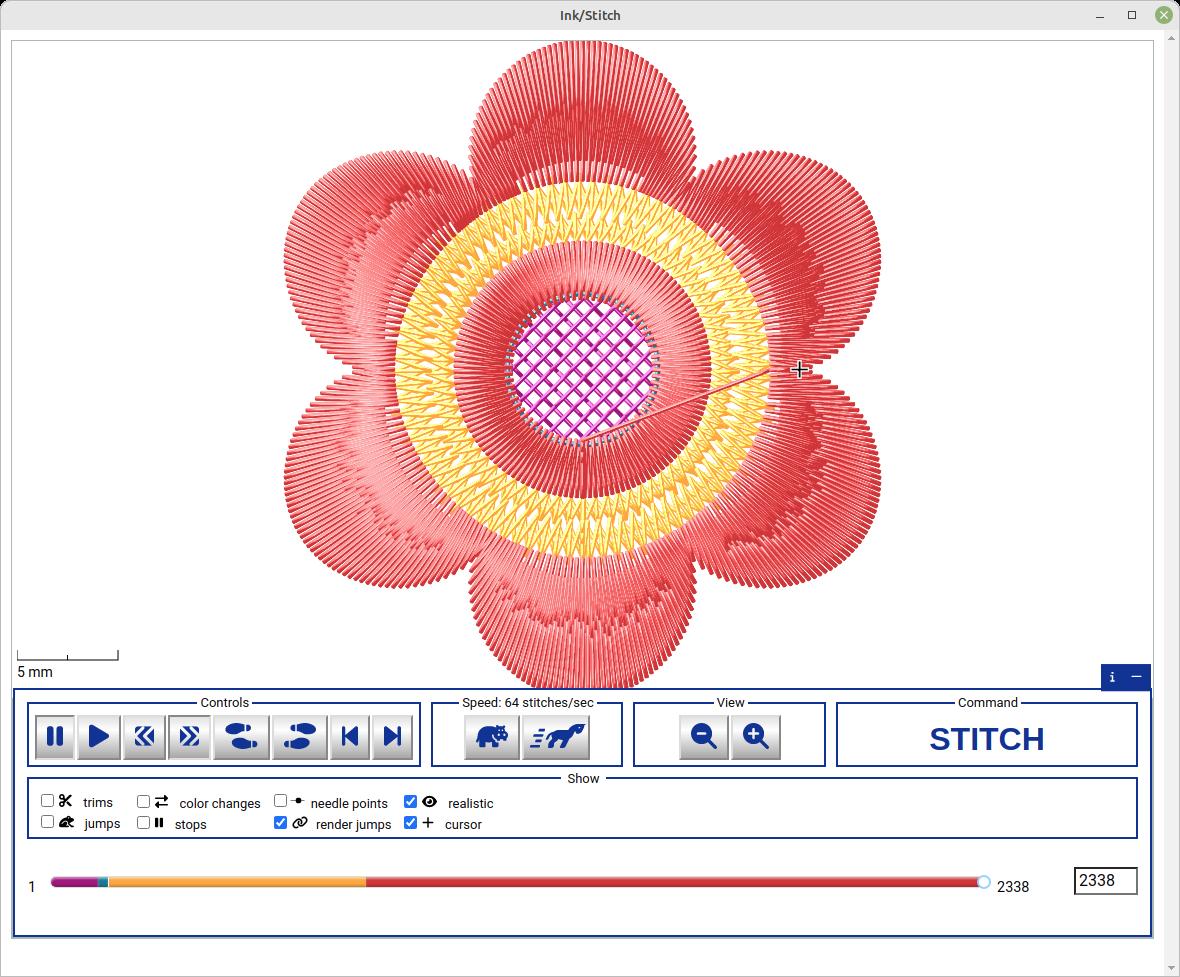Viewport: 1180px width, 977px height.
Task: Select the backward footprints step icon
Action: point(241,737)
